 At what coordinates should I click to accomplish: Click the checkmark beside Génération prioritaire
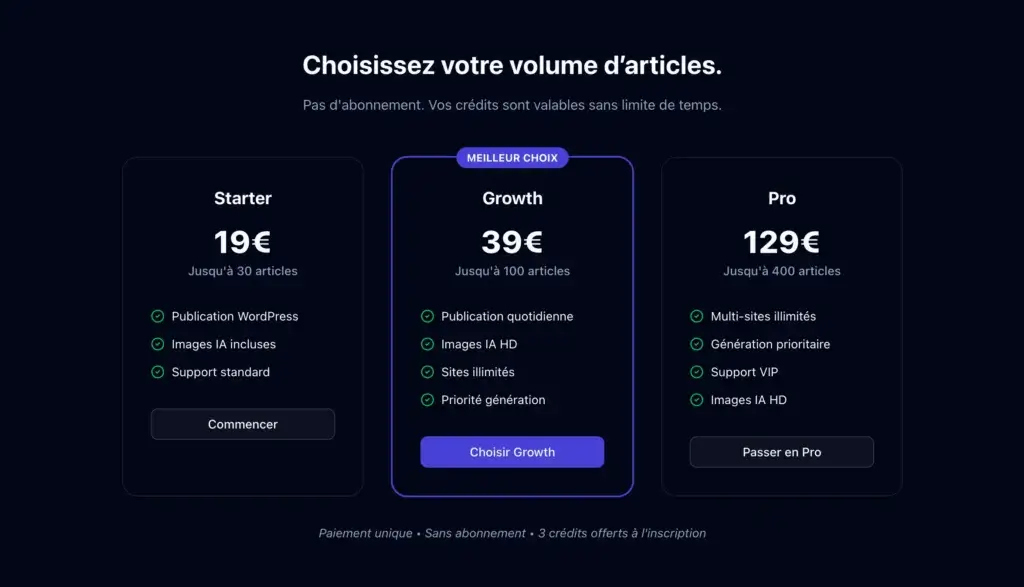point(697,344)
